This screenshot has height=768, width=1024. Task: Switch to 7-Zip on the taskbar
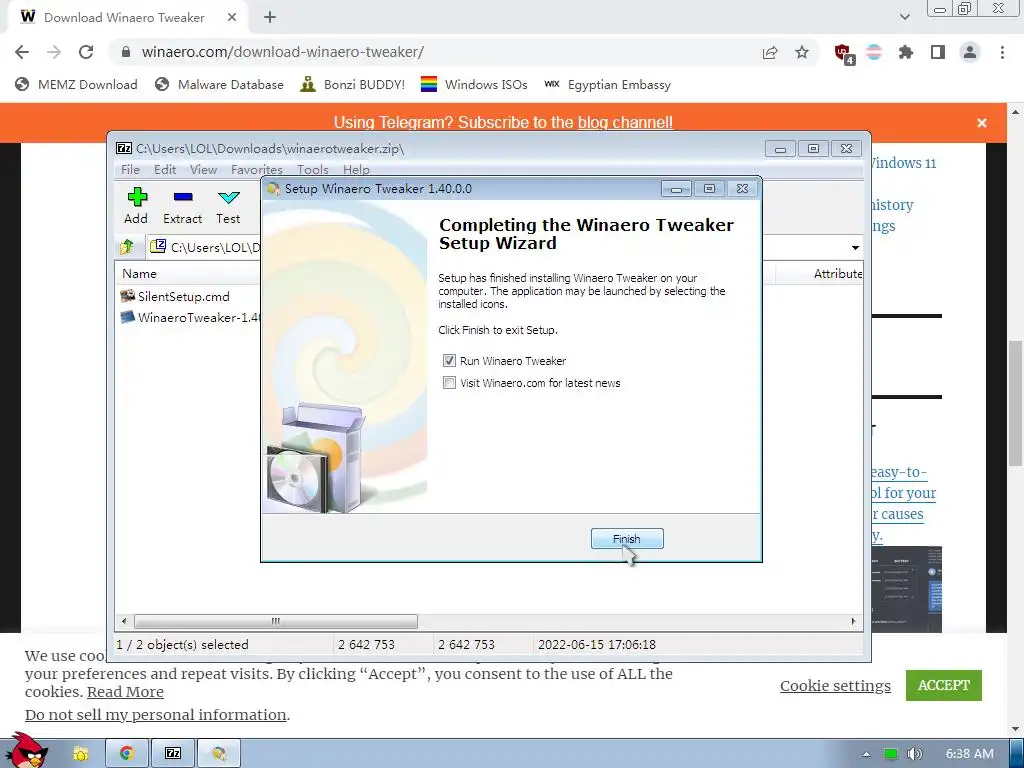173,754
